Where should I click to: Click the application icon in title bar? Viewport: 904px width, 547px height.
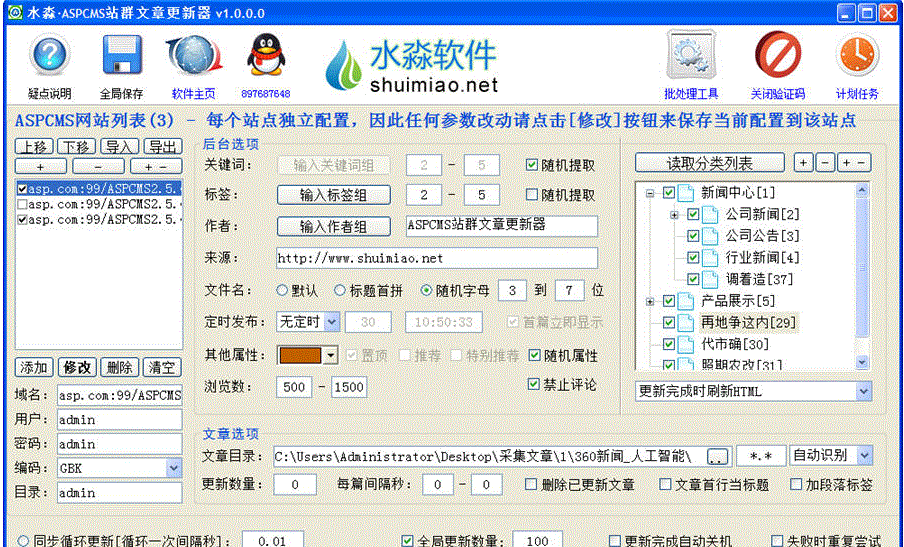click(x=14, y=12)
